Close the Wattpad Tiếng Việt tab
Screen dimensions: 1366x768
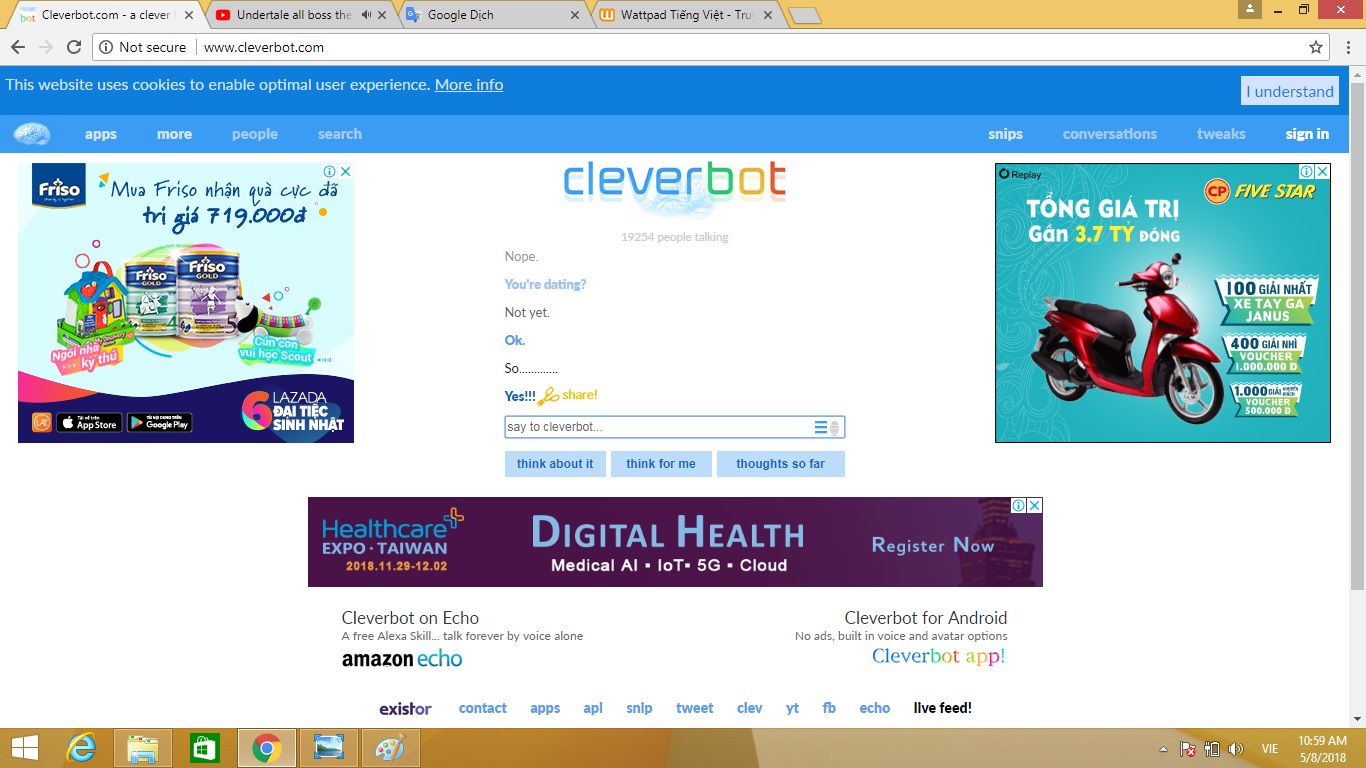(x=768, y=15)
